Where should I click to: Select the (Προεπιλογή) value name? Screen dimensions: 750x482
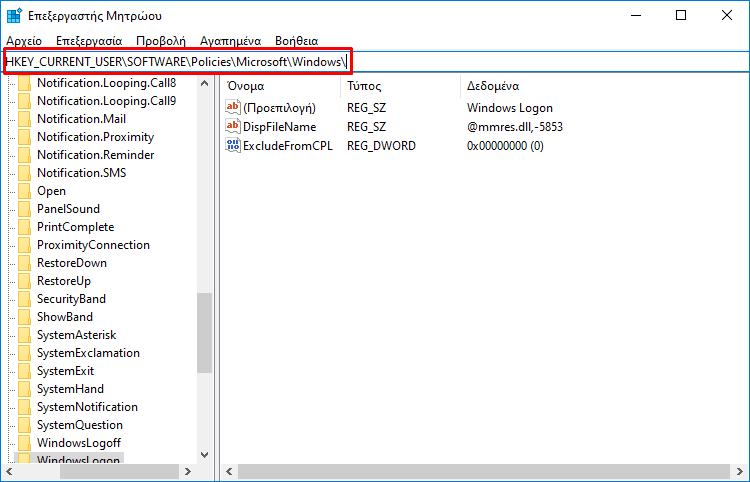pyautogui.click(x=279, y=108)
